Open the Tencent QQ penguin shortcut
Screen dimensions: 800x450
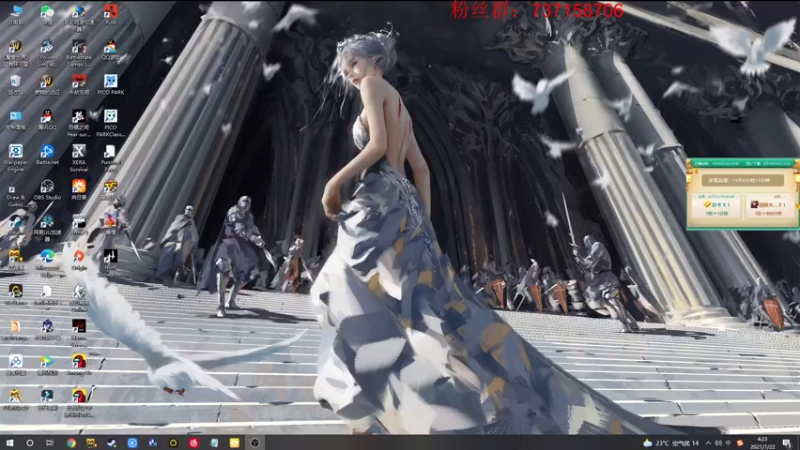click(47, 119)
